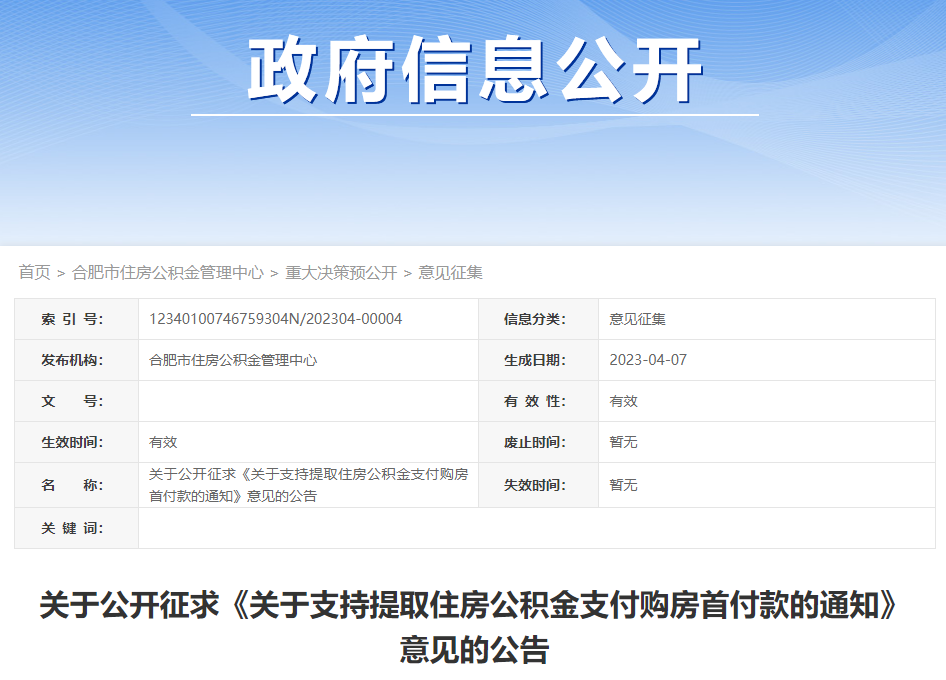Click the 关键词 label cell
946x680 pixels.
tap(76, 528)
